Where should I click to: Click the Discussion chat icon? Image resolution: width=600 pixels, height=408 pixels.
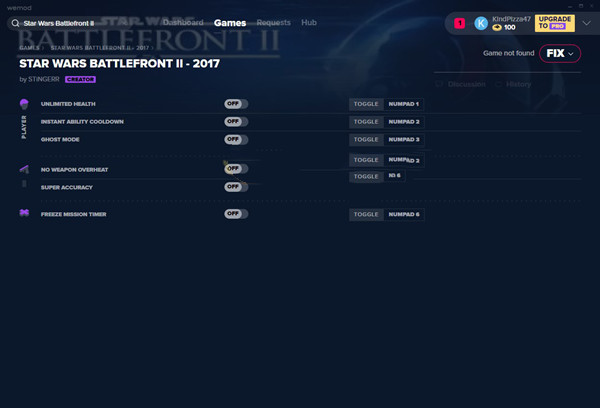[x=439, y=84]
